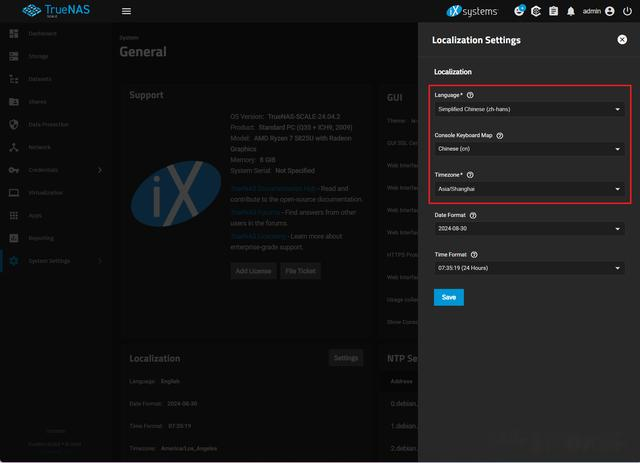Click the Virtualization monitor icon

[x=14, y=193]
